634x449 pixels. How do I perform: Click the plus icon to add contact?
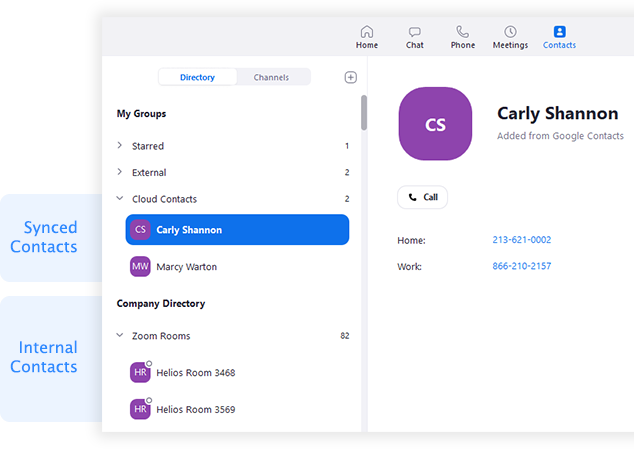point(350,77)
